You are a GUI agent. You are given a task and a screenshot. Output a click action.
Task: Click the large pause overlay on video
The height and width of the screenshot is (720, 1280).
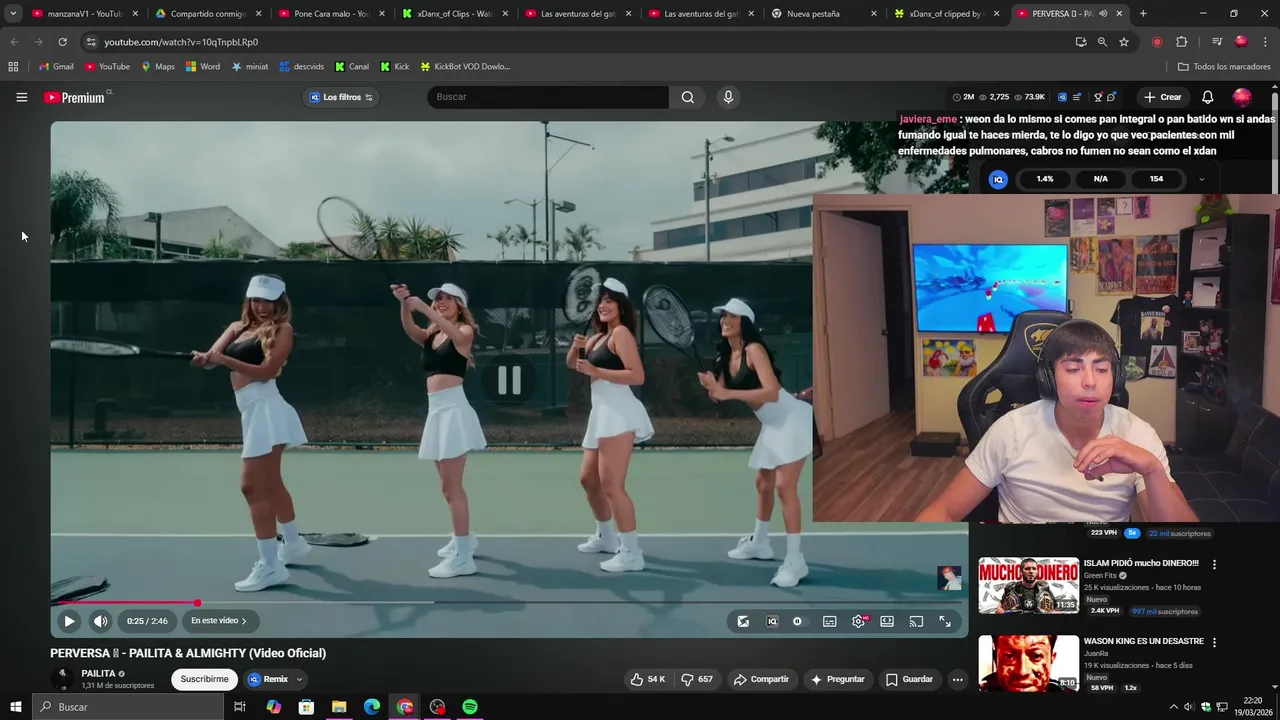pos(509,380)
